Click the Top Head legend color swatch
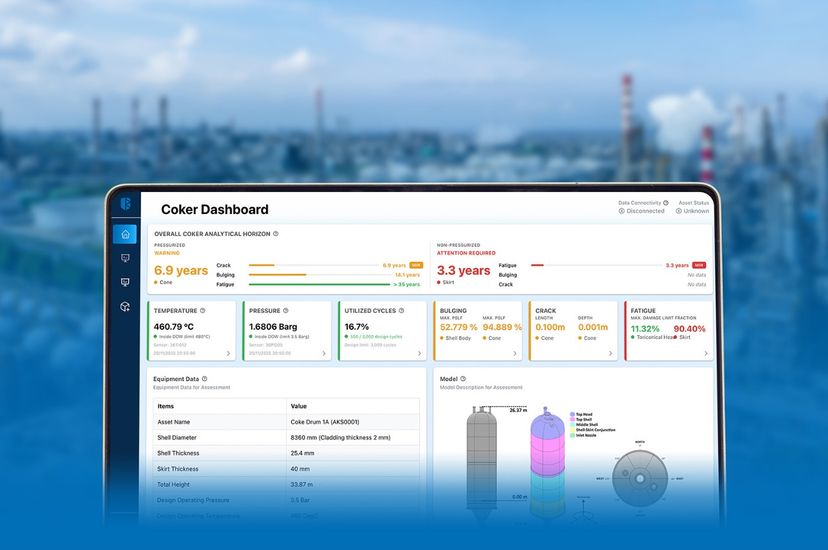This screenshot has height=550, width=828. 572,415
